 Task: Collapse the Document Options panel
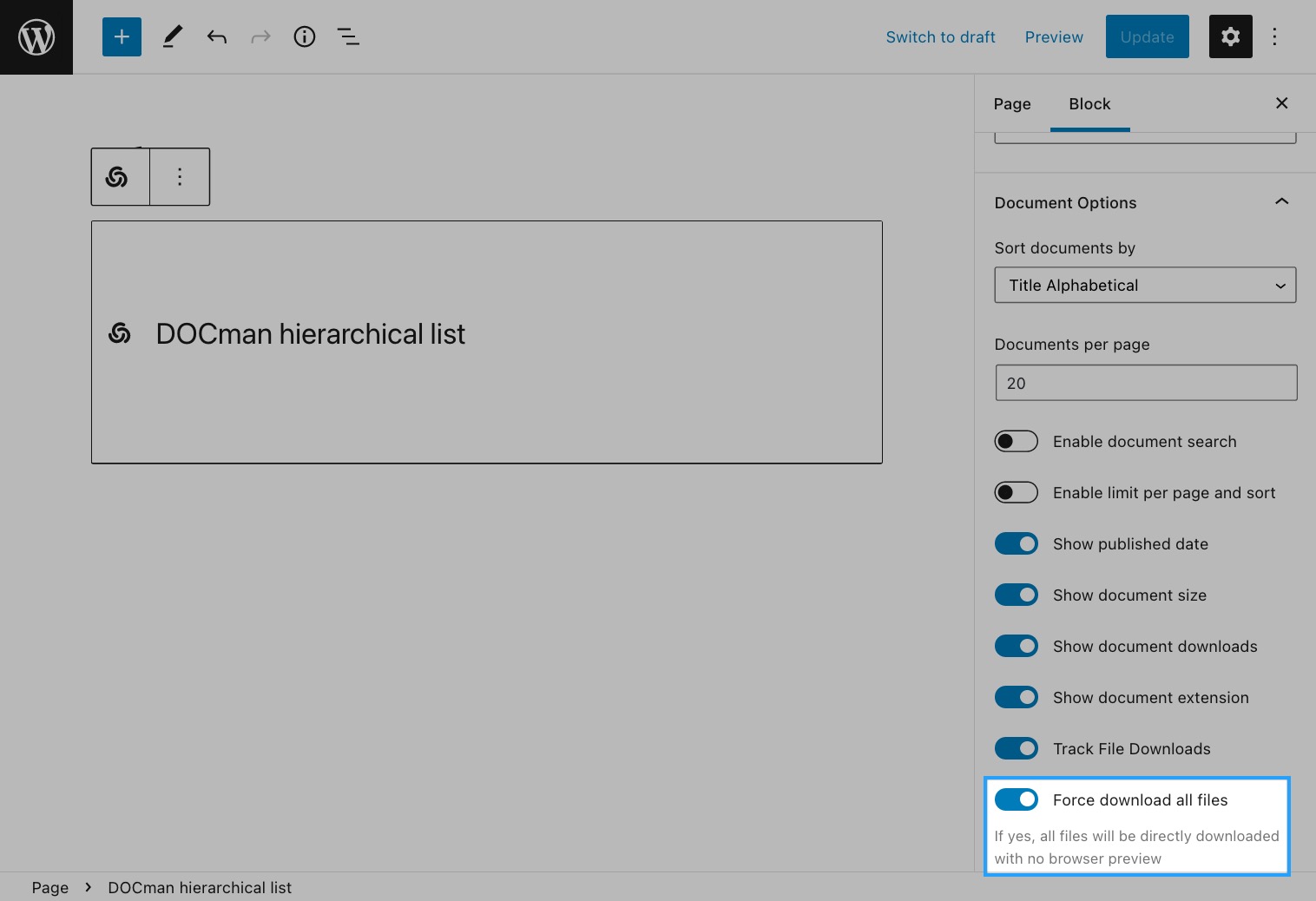click(1281, 202)
